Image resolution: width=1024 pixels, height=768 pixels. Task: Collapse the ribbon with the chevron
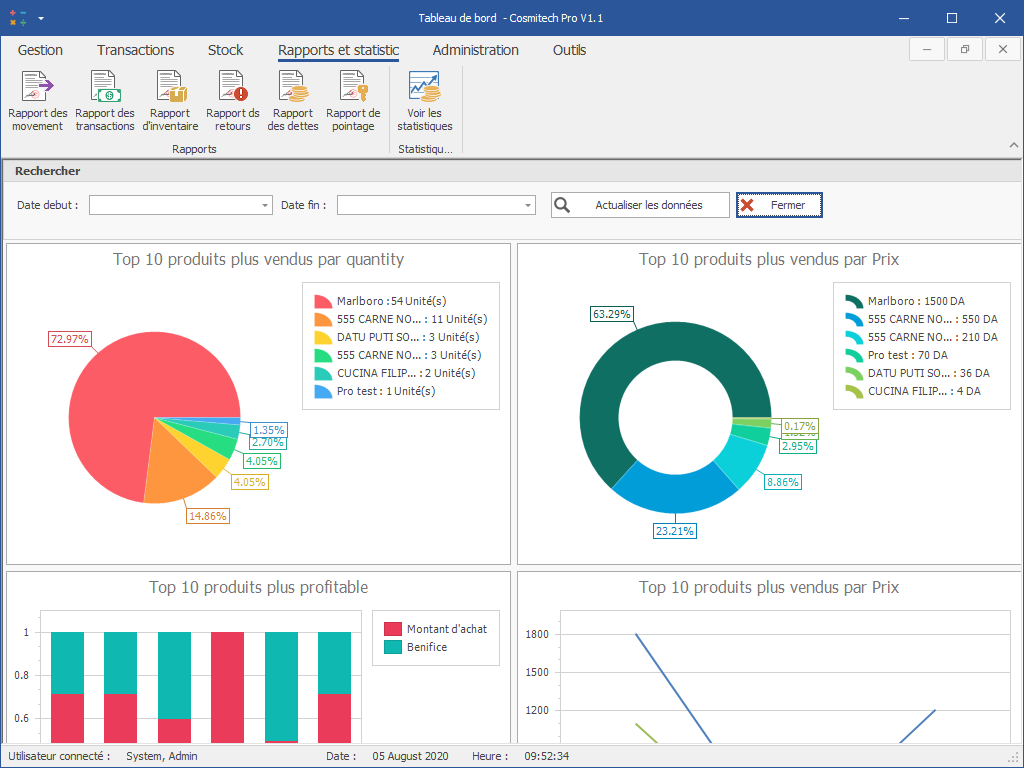pos(1014,145)
